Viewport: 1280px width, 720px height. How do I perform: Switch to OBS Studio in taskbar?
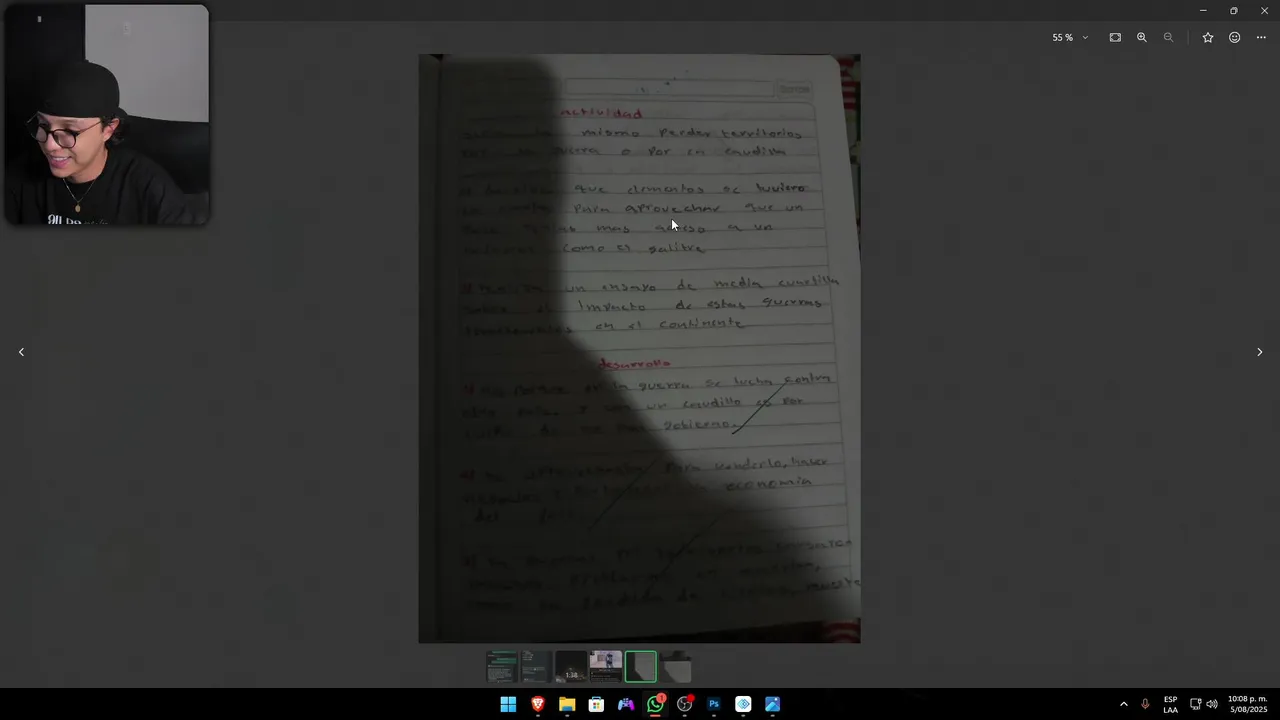pyautogui.click(x=685, y=704)
